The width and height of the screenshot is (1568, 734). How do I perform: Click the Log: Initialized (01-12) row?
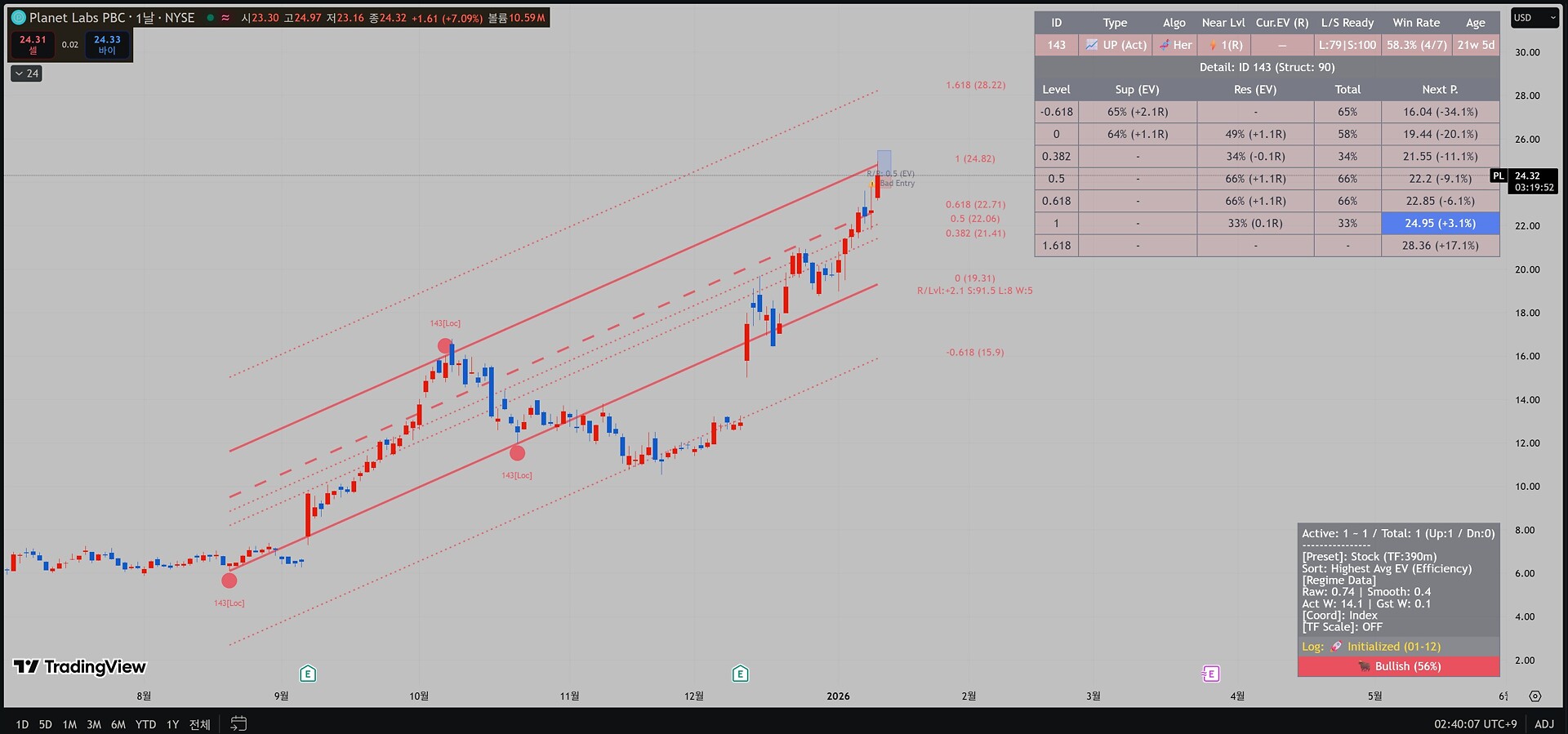tap(1398, 647)
